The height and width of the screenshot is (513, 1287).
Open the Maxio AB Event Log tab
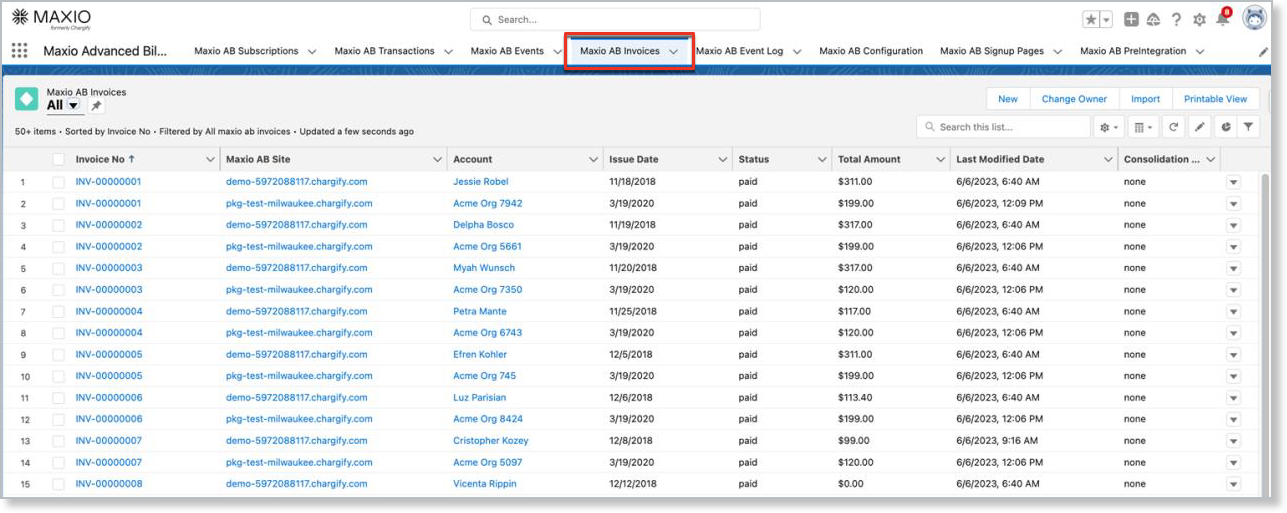[739, 51]
